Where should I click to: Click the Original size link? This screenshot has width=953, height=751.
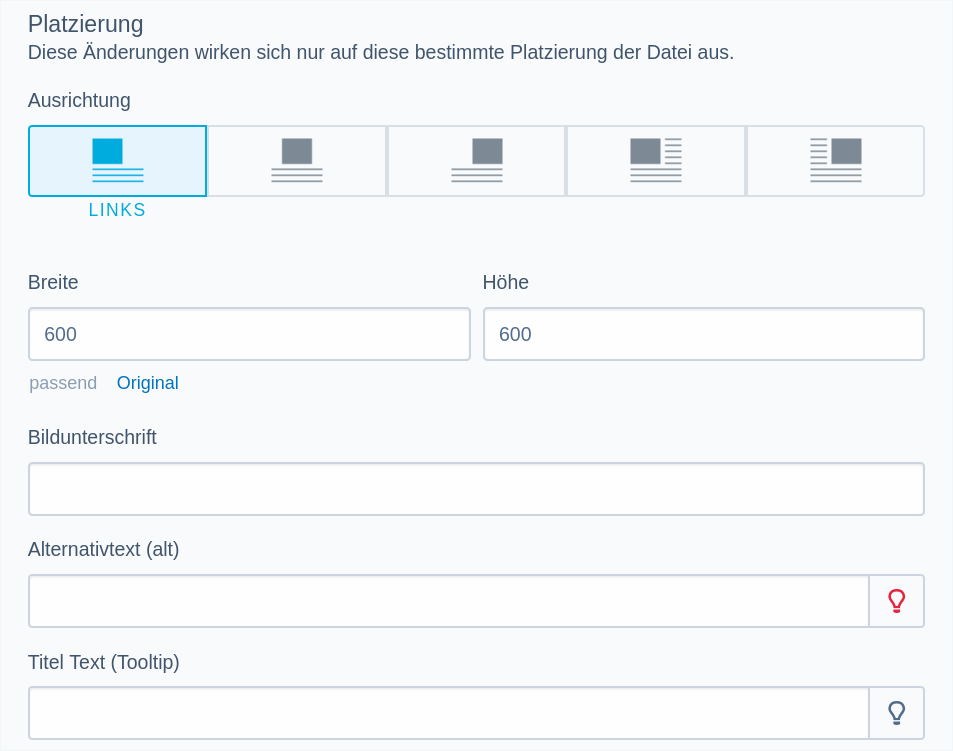(148, 383)
